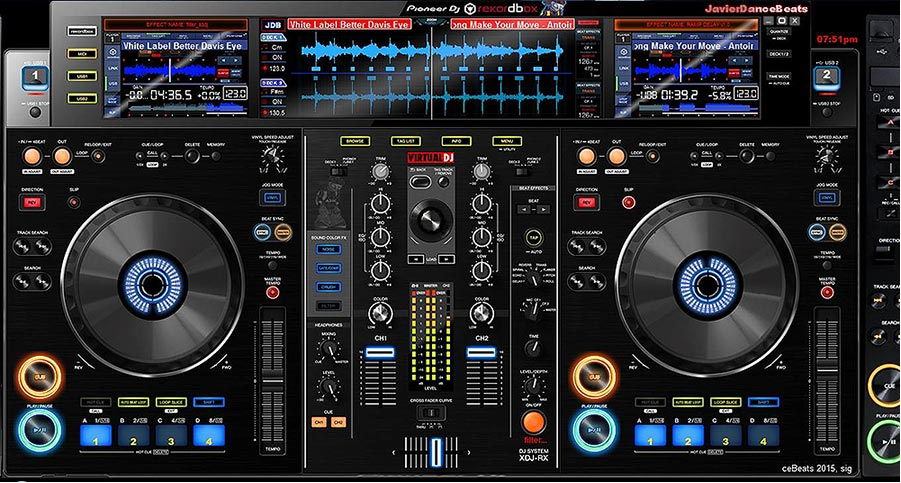Store cue with left deck MEMORY button

coord(215,156)
